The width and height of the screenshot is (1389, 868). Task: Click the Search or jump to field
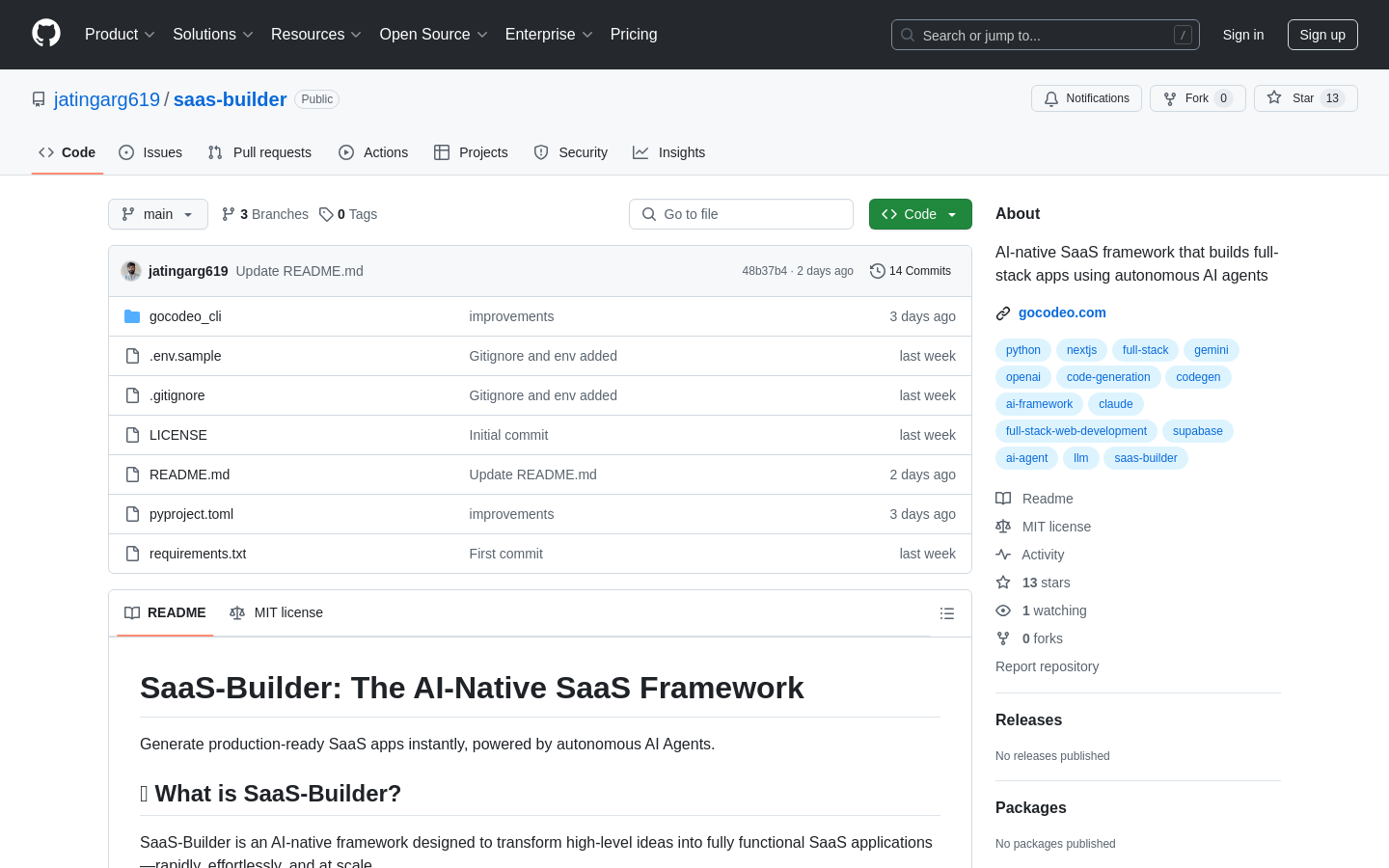[x=1046, y=35]
